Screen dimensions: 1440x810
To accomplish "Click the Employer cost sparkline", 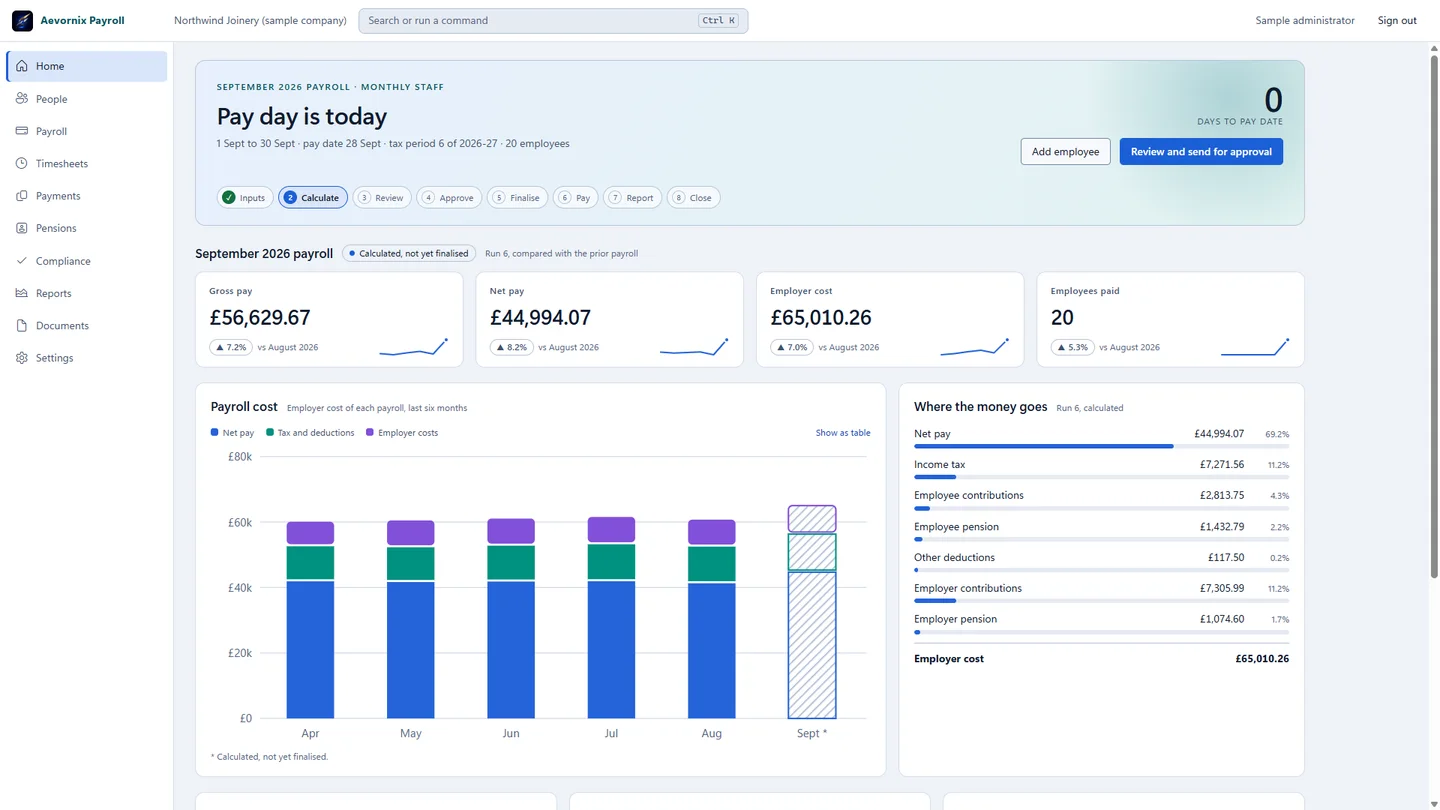I will pos(975,347).
